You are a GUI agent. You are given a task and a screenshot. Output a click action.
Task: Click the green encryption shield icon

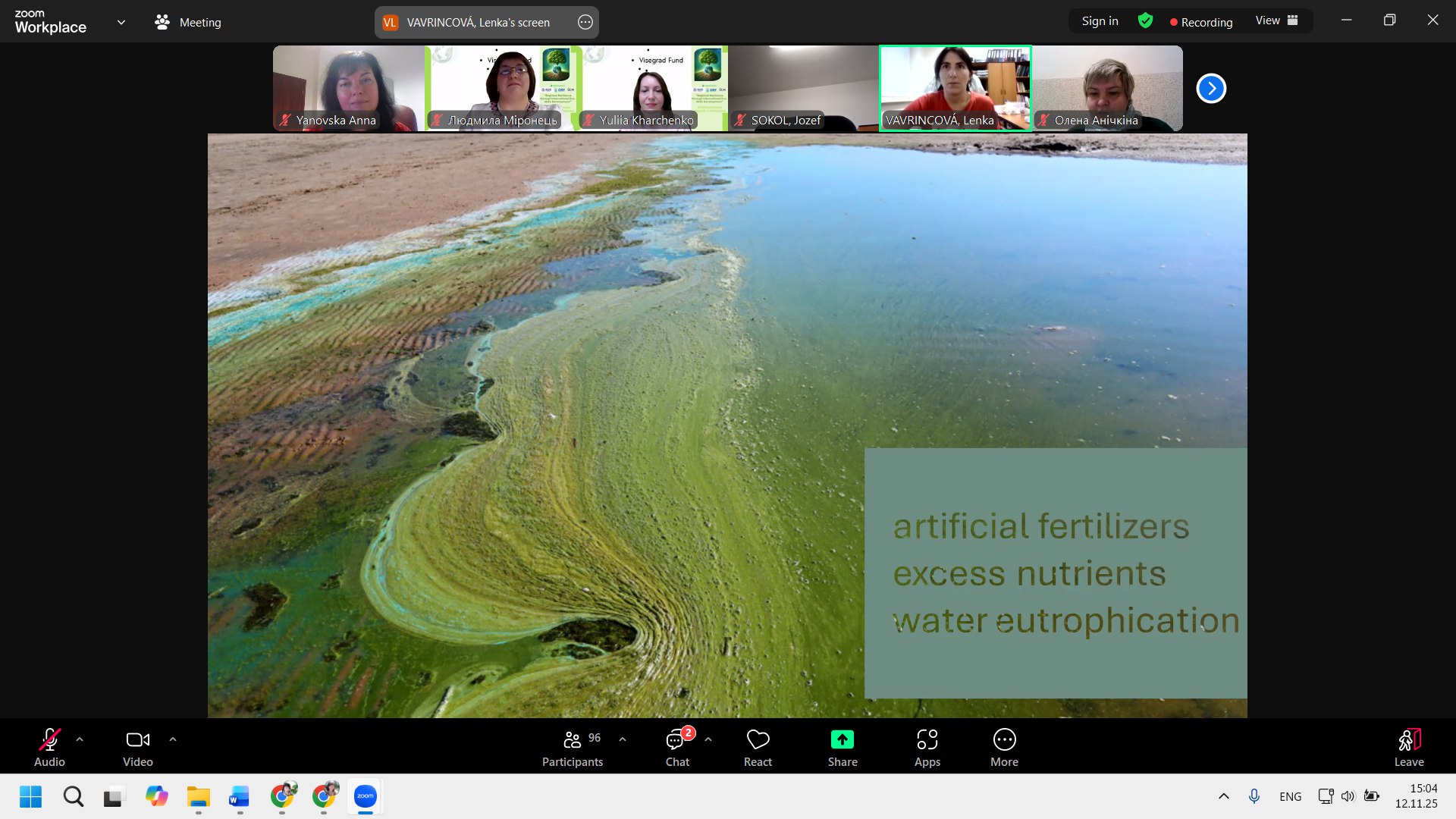(x=1145, y=21)
